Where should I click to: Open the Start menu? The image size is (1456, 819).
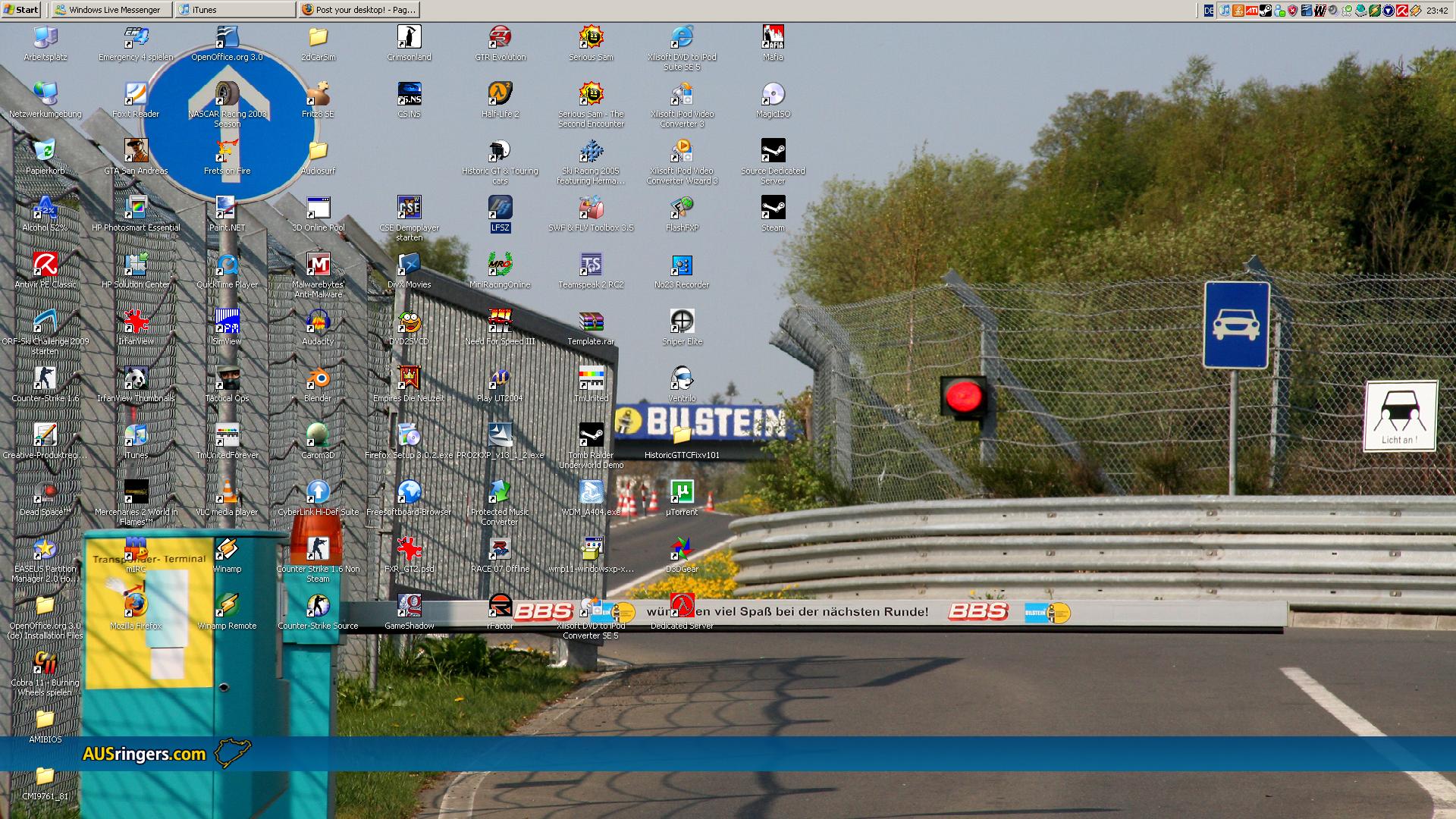21,10
